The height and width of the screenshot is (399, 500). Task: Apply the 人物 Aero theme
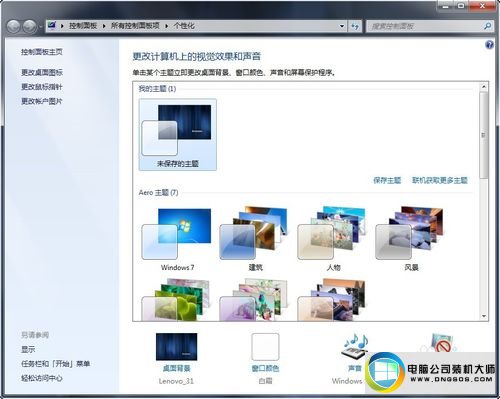[333, 238]
